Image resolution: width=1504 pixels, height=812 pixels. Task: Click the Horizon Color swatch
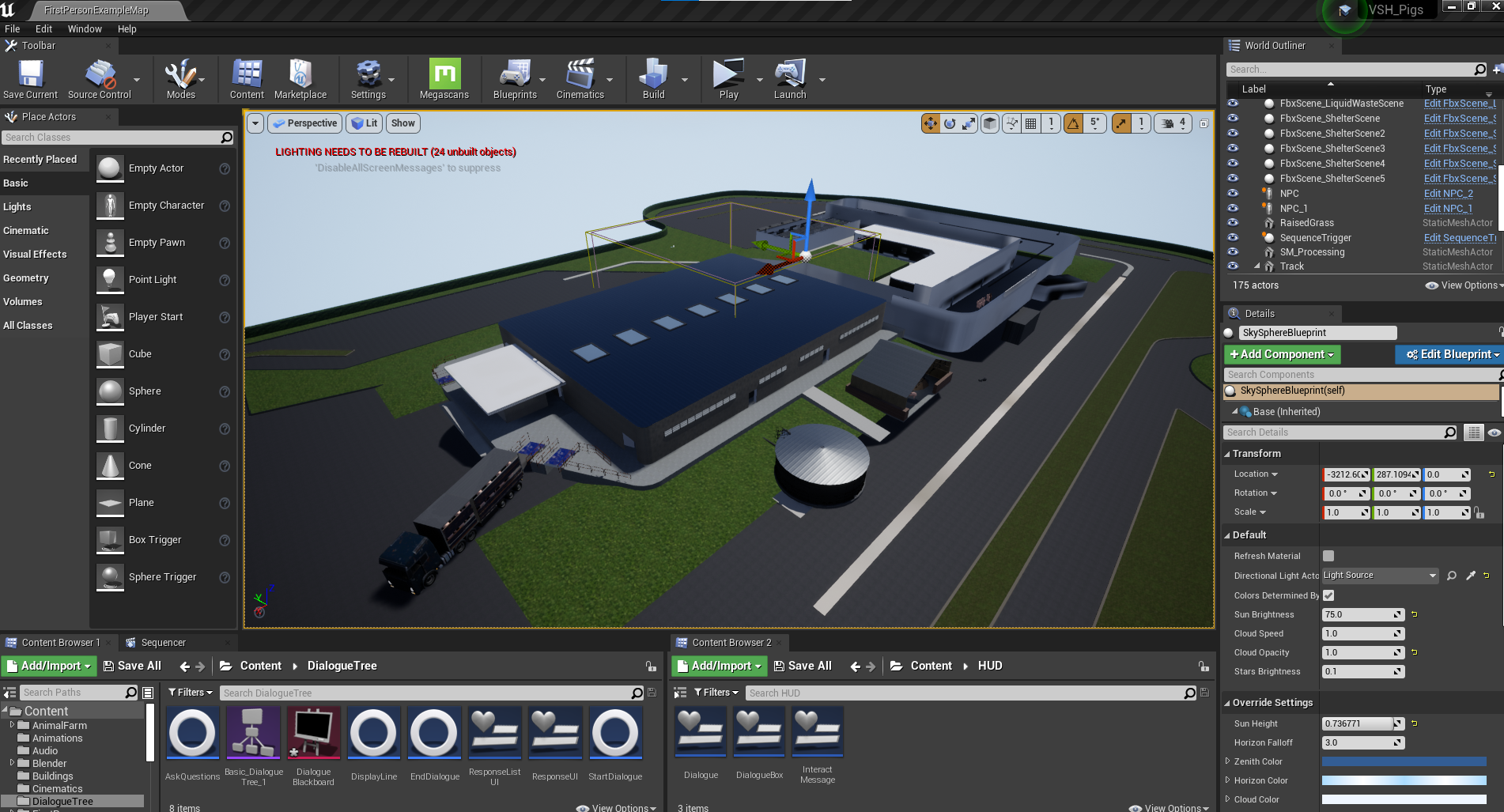point(1404,780)
